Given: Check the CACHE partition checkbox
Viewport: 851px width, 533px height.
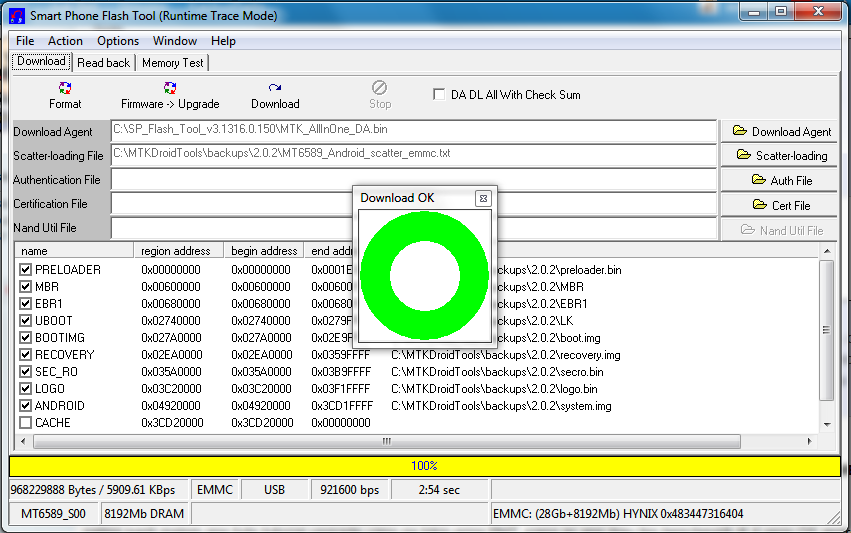Looking at the screenshot, I should tap(25, 423).
